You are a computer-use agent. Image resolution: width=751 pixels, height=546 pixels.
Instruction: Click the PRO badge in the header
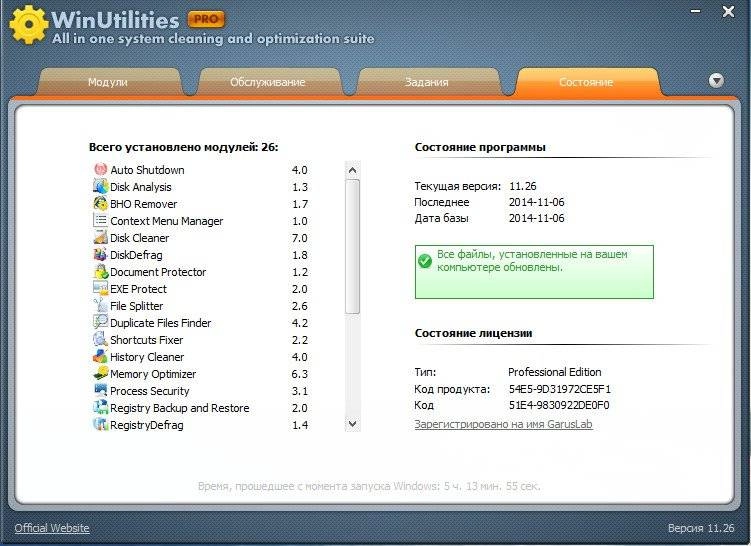pyautogui.click(x=206, y=19)
